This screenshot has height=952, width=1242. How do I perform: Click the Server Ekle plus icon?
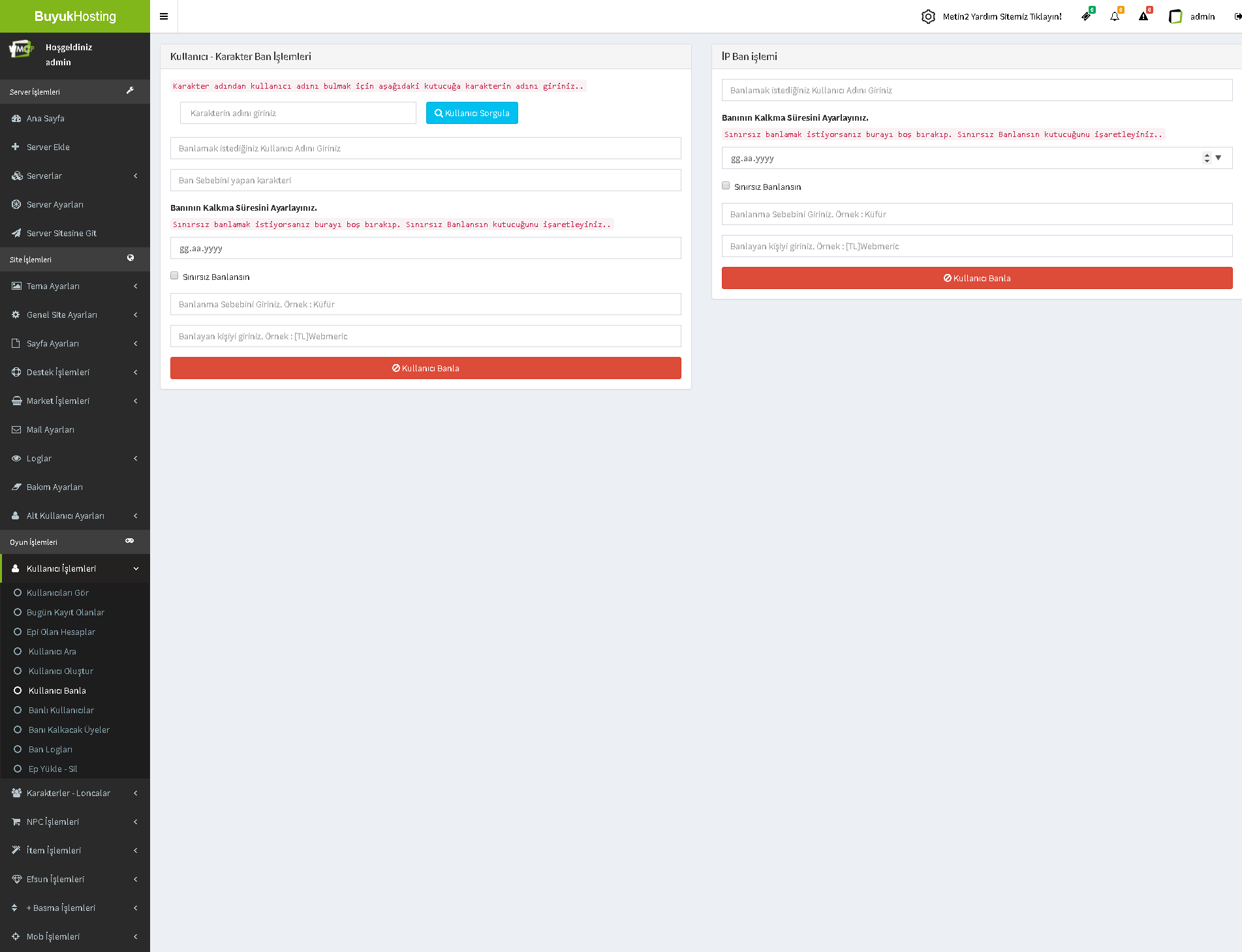16,147
